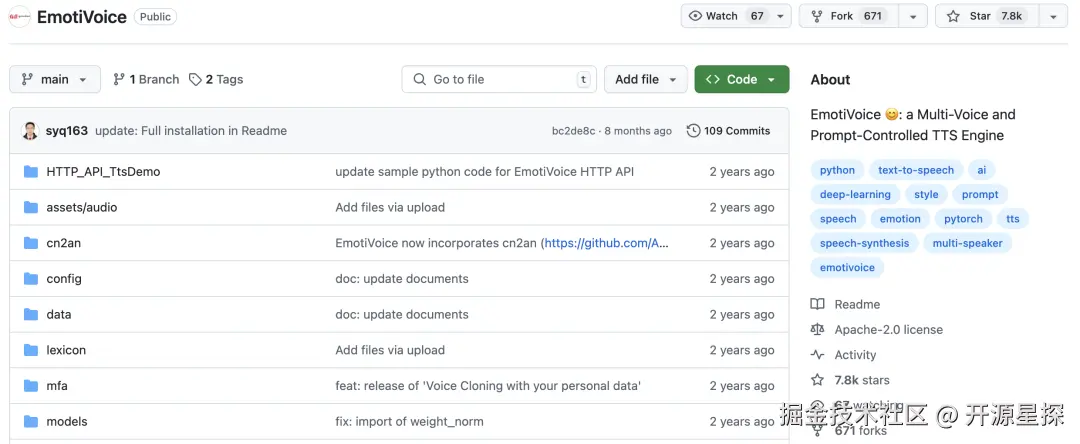This screenshot has width=1080, height=444.
Task: Click the EmotiVoice repository logo icon
Action: 20,17
